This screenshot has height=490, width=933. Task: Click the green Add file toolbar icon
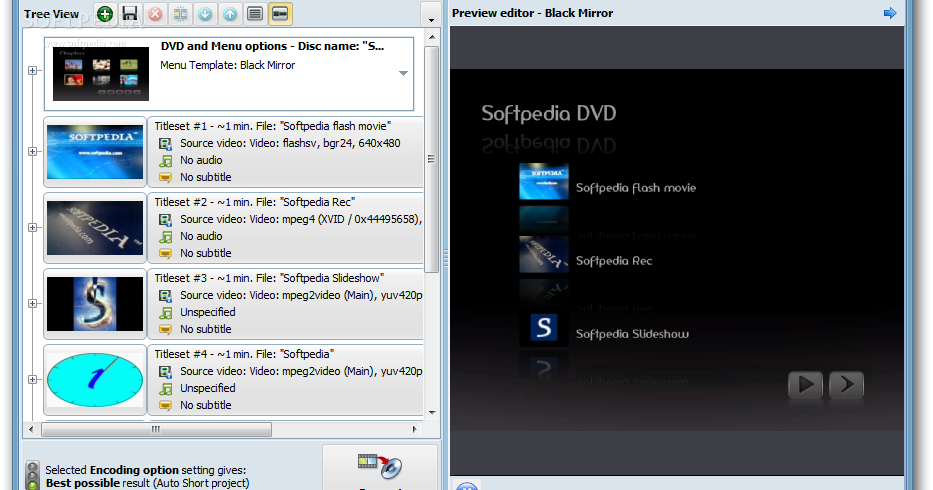point(105,14)
